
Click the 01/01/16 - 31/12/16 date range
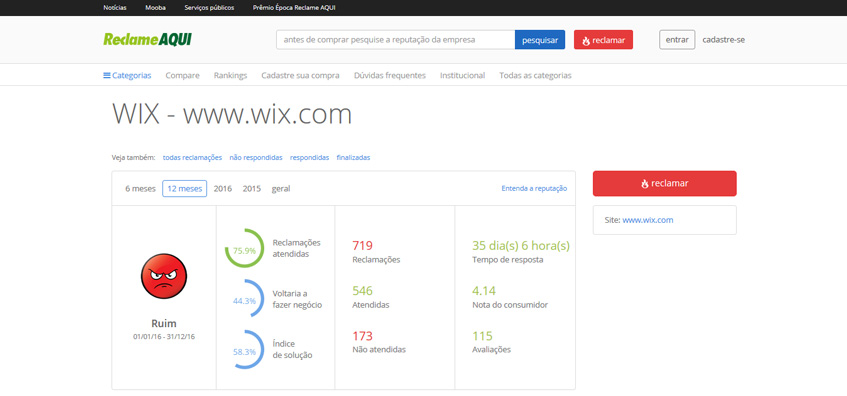164,337
